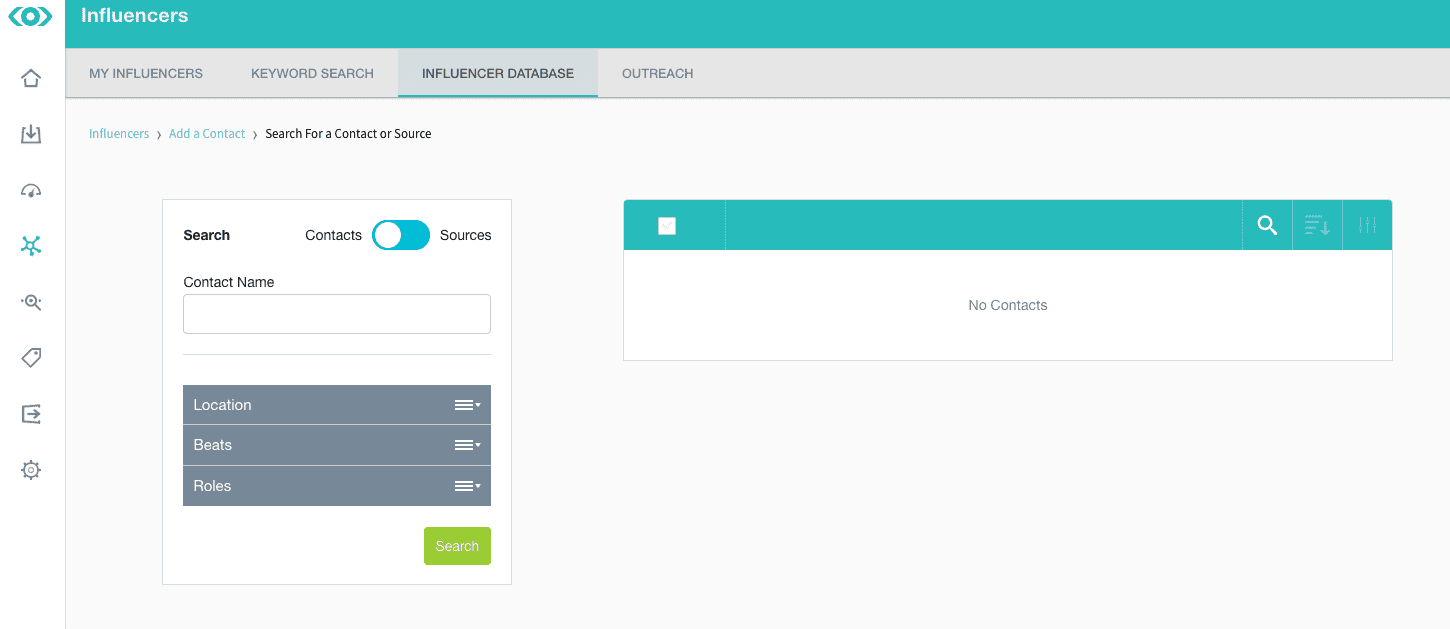Viewport: 1450px width, 629px height.
Task: Click the sort icon in results header
Action: coord(1317,226)
